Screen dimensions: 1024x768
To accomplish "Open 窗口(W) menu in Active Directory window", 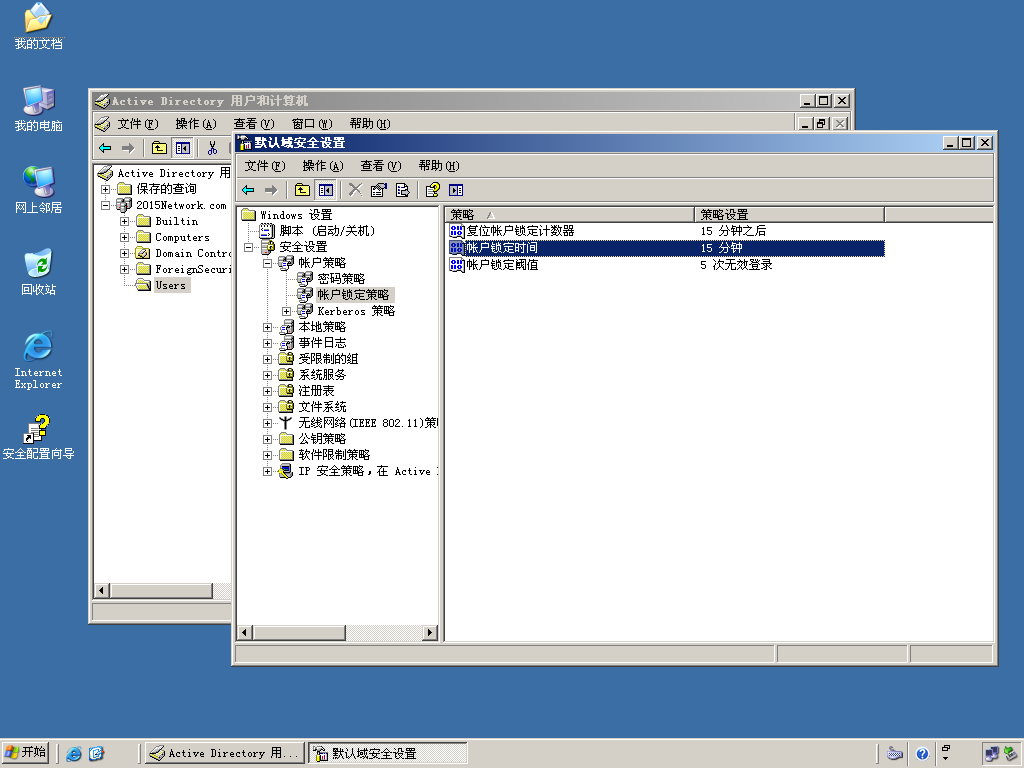I will point(312,124).
